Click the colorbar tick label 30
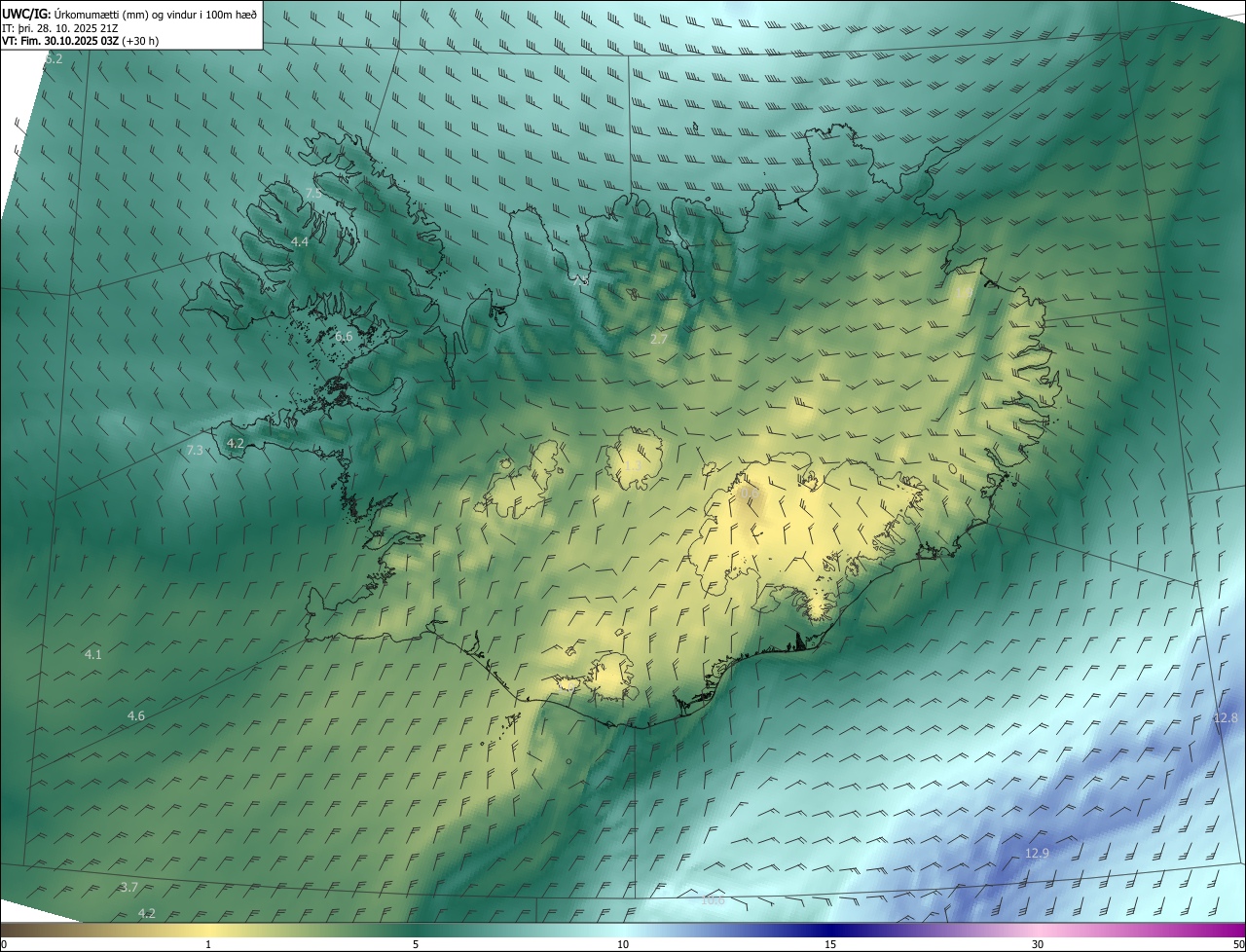This screenshot has height=952, width=1246. 1038,945
